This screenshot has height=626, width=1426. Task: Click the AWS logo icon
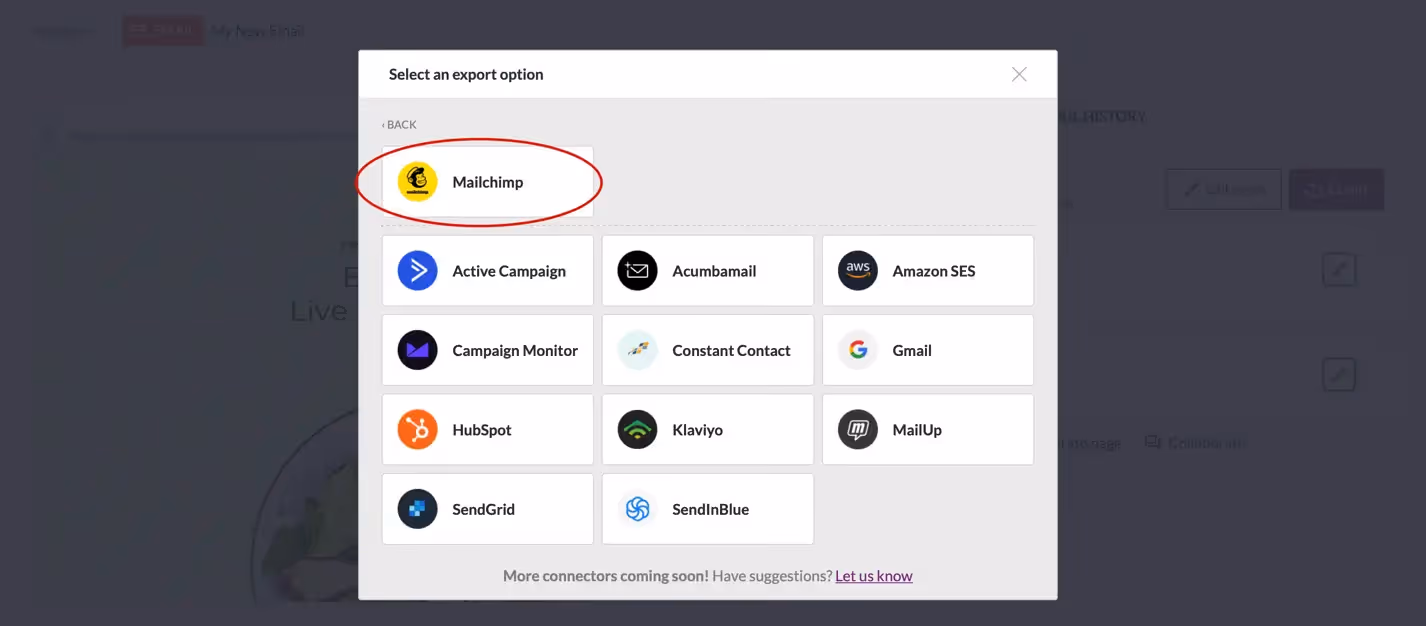[858, 271]
